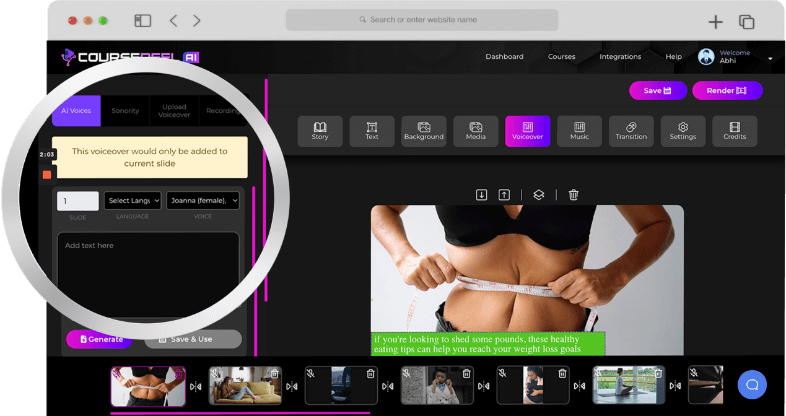Open the Settings tool
The height and width of the screenshot is (416, 786).
point(683,131)
